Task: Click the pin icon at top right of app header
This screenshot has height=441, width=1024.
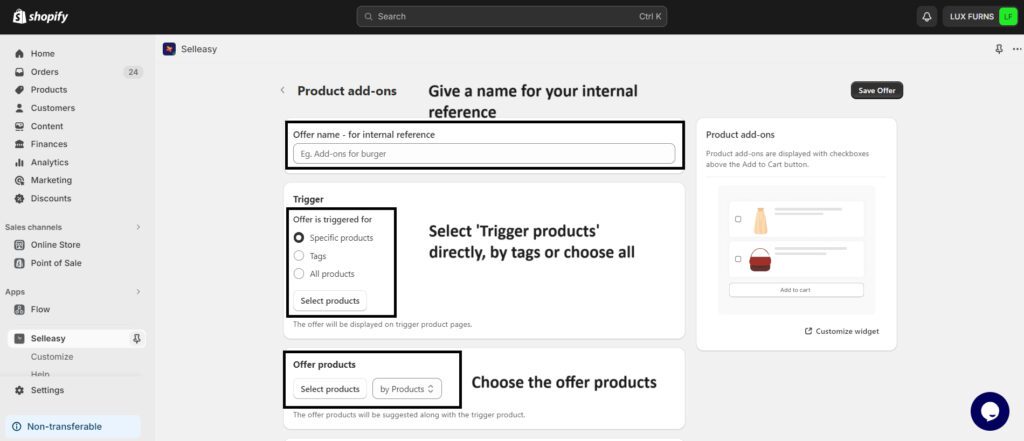Action: (998, 48)
